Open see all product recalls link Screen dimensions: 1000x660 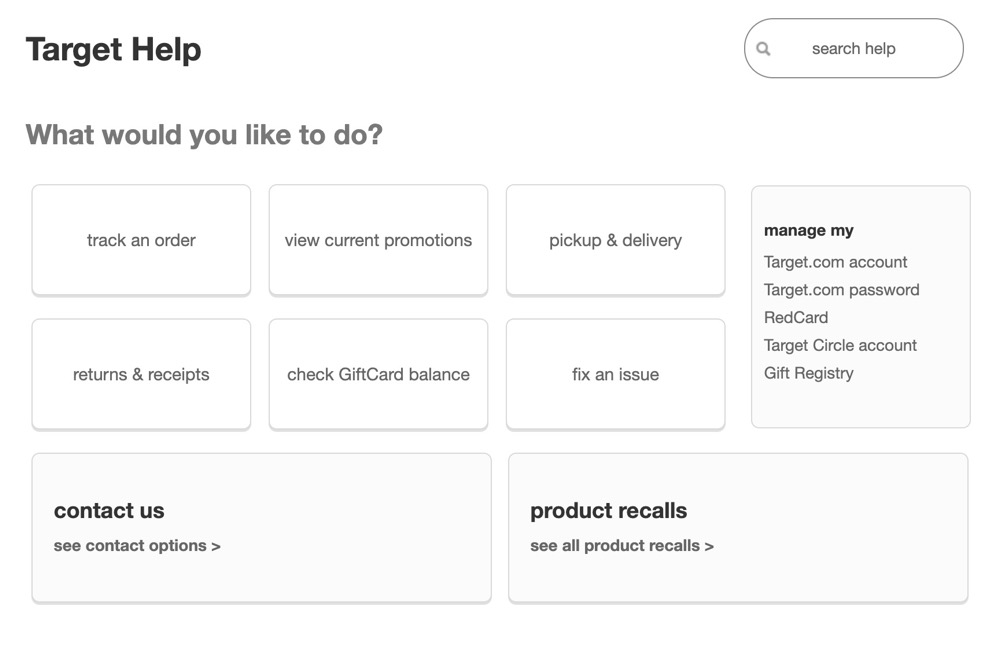tap(622, 546)
